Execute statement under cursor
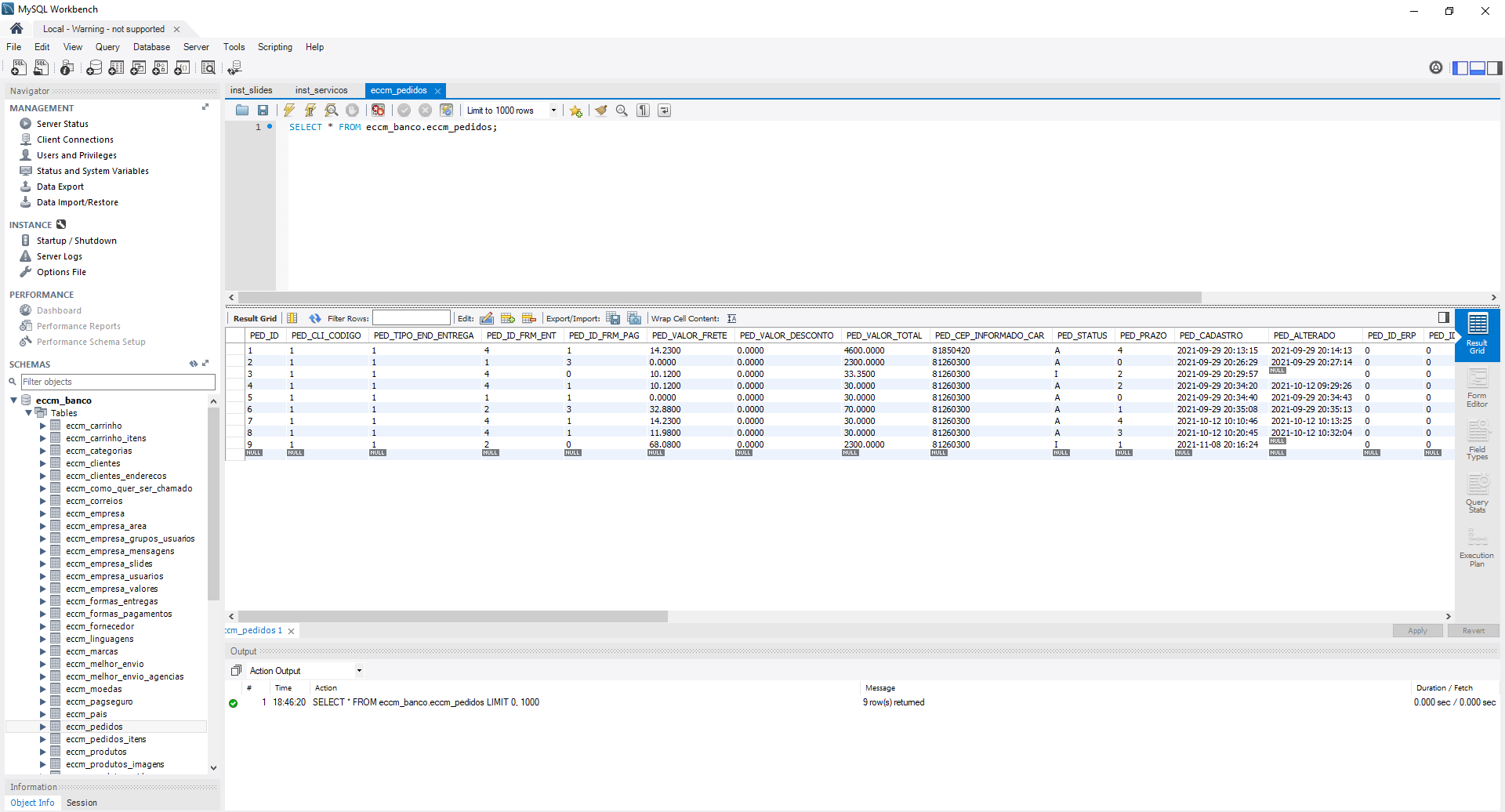This screenshot has height=812, width=1505. pos(310,111)
